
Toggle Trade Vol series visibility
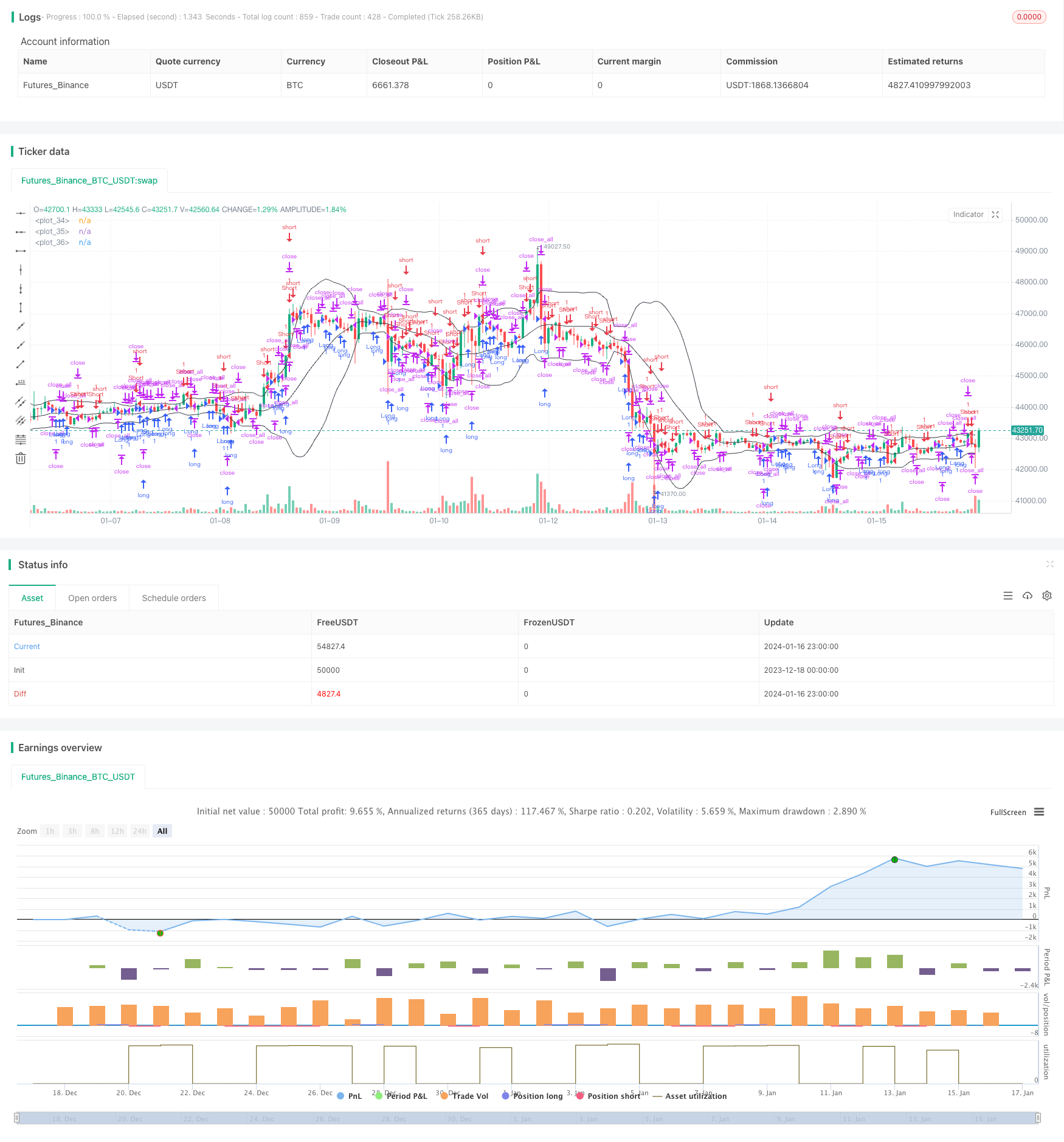(x=465, y=1096)
